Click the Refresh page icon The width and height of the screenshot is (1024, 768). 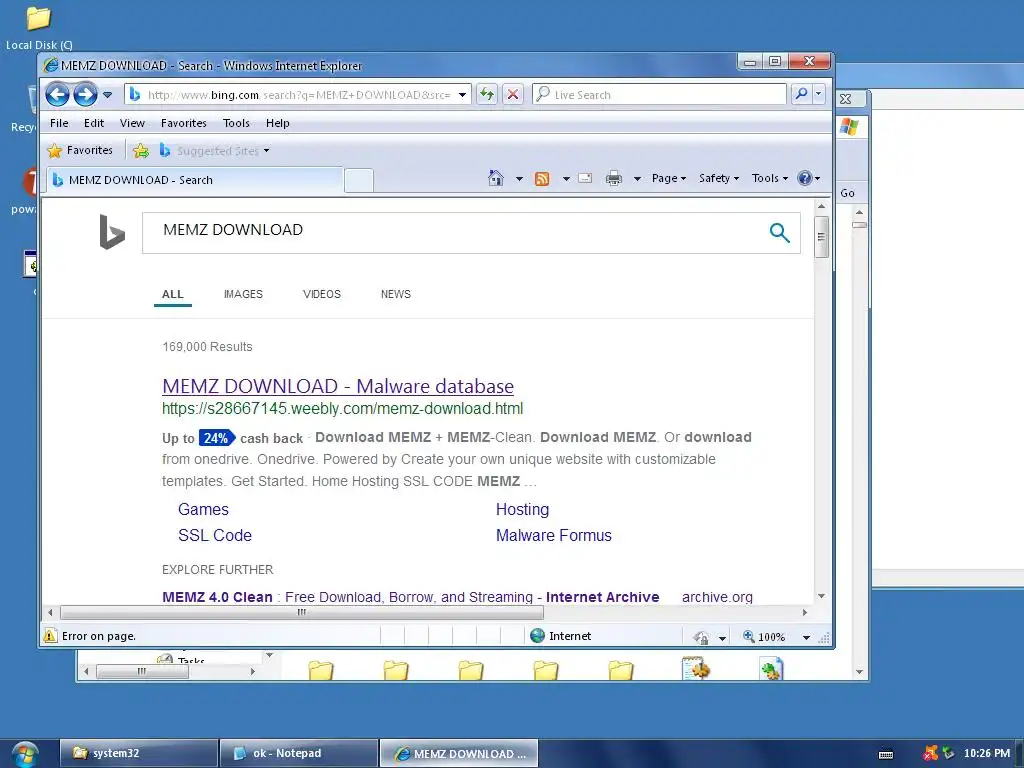pos(487,95)
